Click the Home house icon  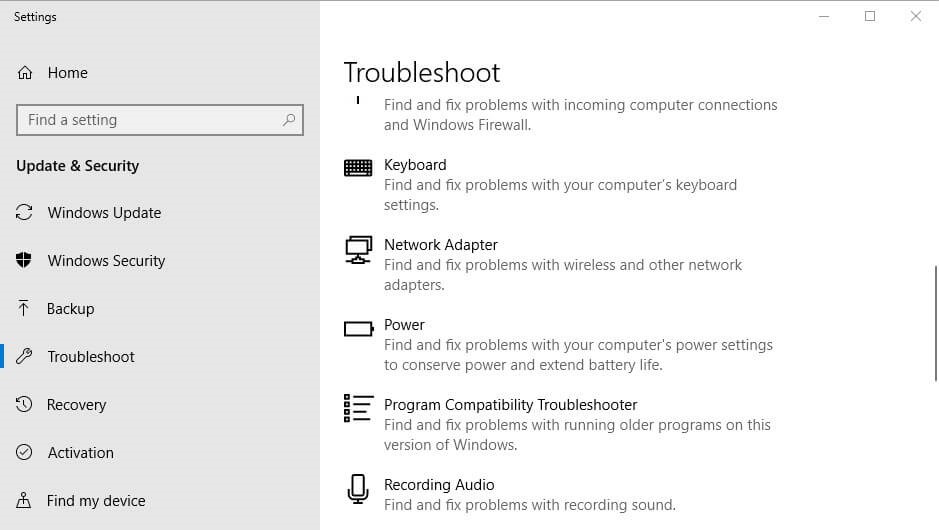click(x=25, y=72)
